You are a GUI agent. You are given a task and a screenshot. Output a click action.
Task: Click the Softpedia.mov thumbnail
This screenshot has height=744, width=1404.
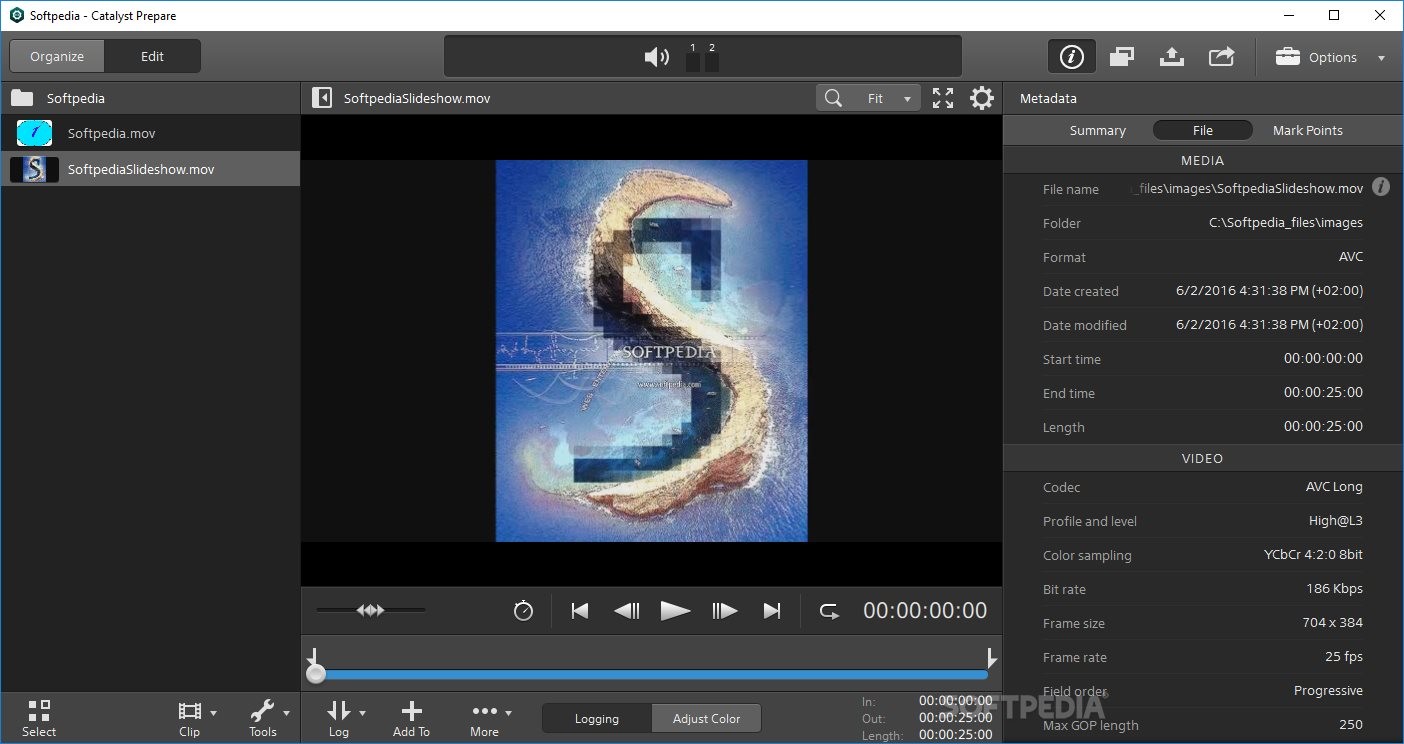tap(35, 133)
